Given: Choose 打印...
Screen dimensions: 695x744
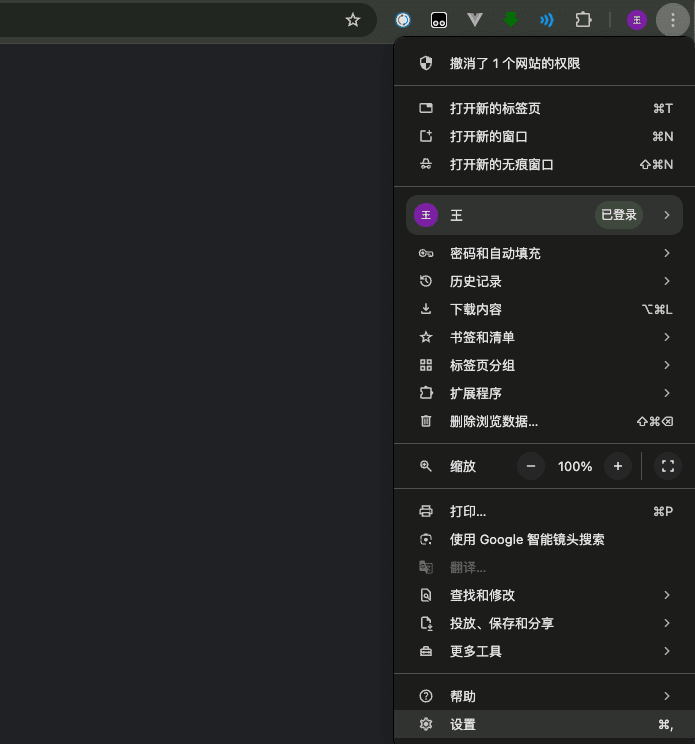Looking at the screenshot, I should point(544,512).
